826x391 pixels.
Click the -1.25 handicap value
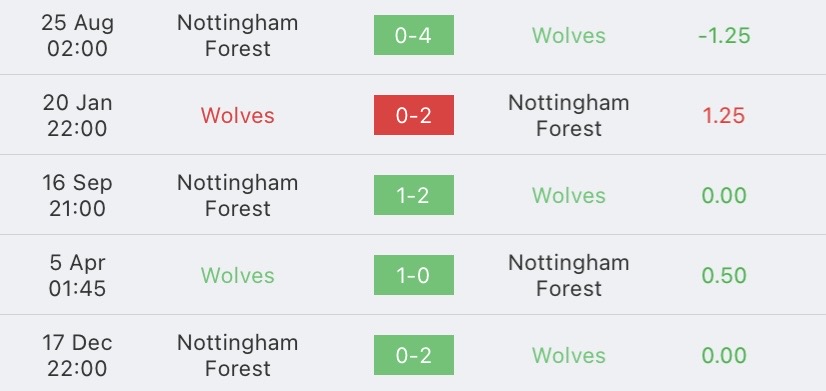point(724,35)
